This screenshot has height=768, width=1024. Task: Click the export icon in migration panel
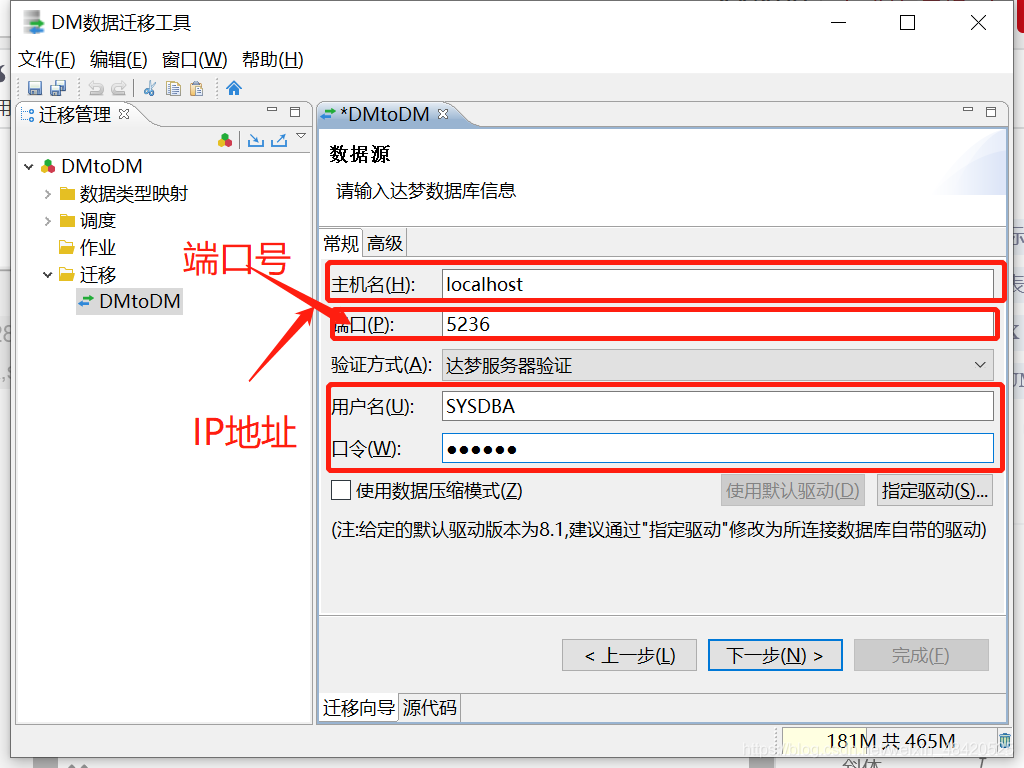pos(279,140)
